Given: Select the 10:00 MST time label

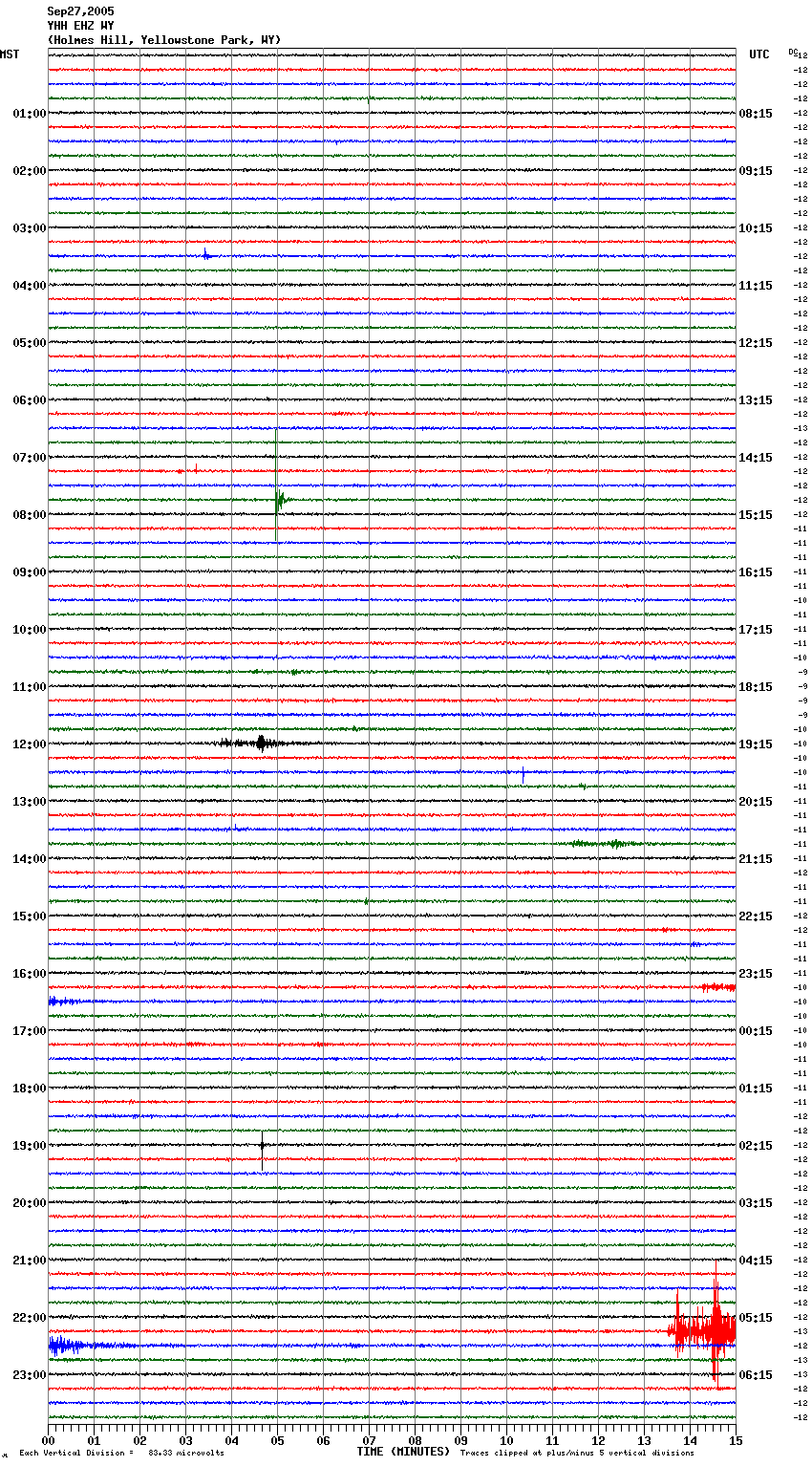Looking at the screenshot, I should (x=30, y=630).
